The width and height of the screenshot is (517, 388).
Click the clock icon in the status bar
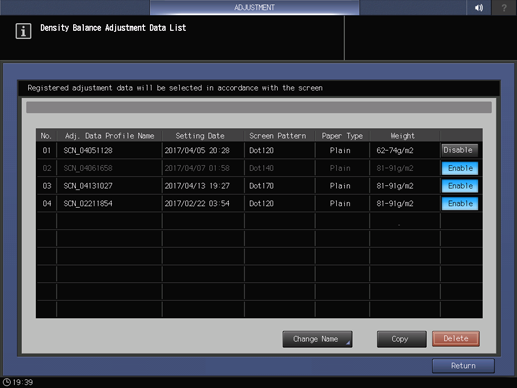click(7, 382)
